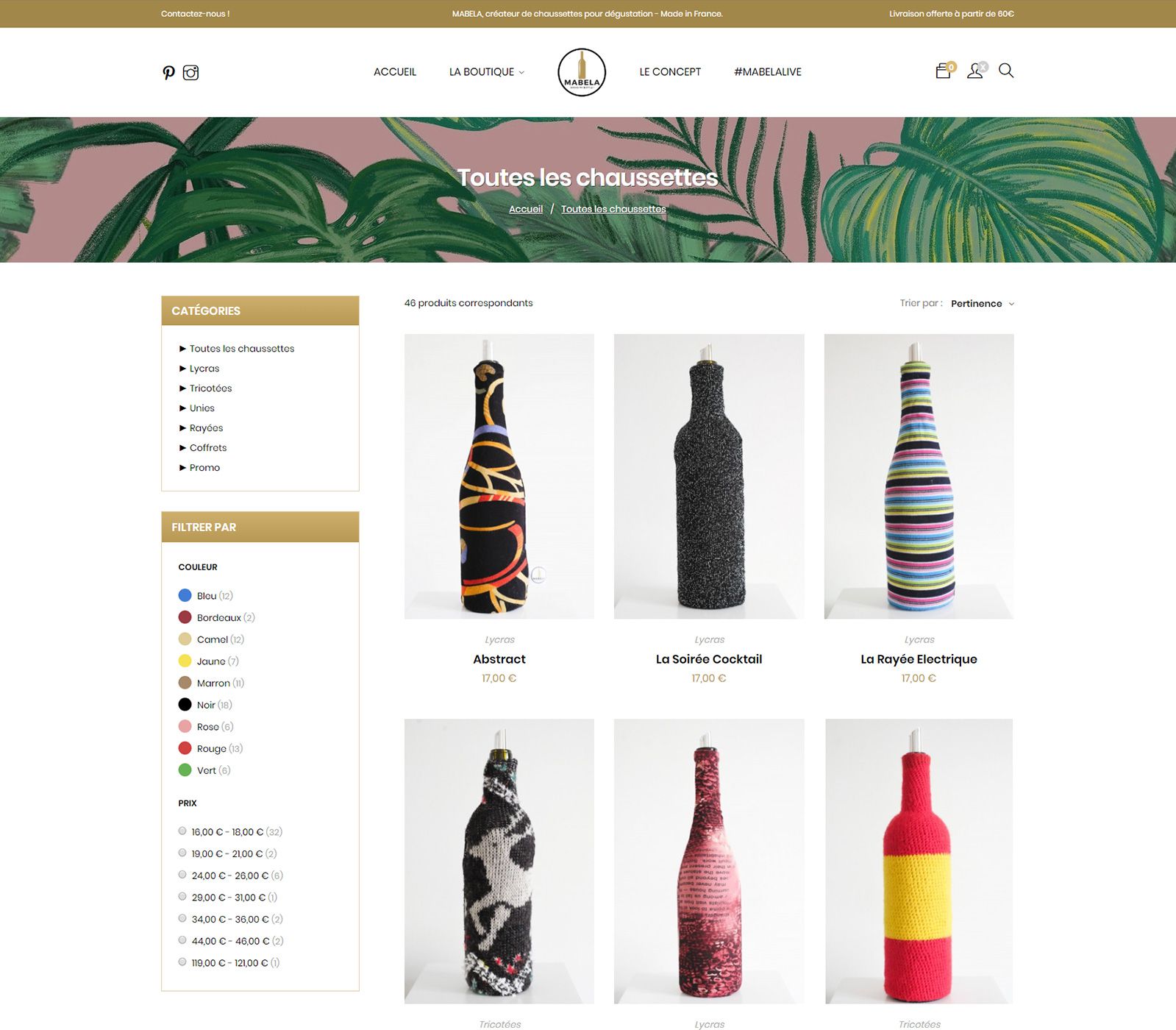This screenshot has width=1176, height=1030.
Task: Open the #MABELALIVE menu item
Action: [x=768, y=72]
